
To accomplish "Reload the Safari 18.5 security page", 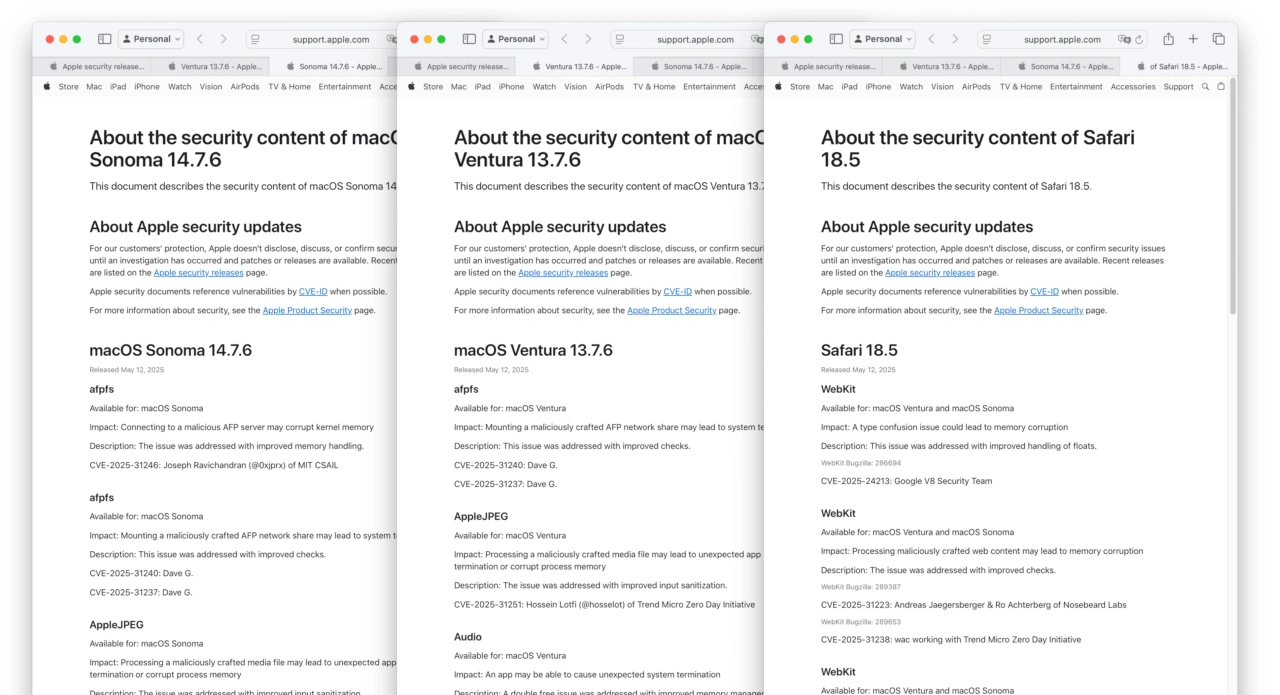I will pos(1139,40).
